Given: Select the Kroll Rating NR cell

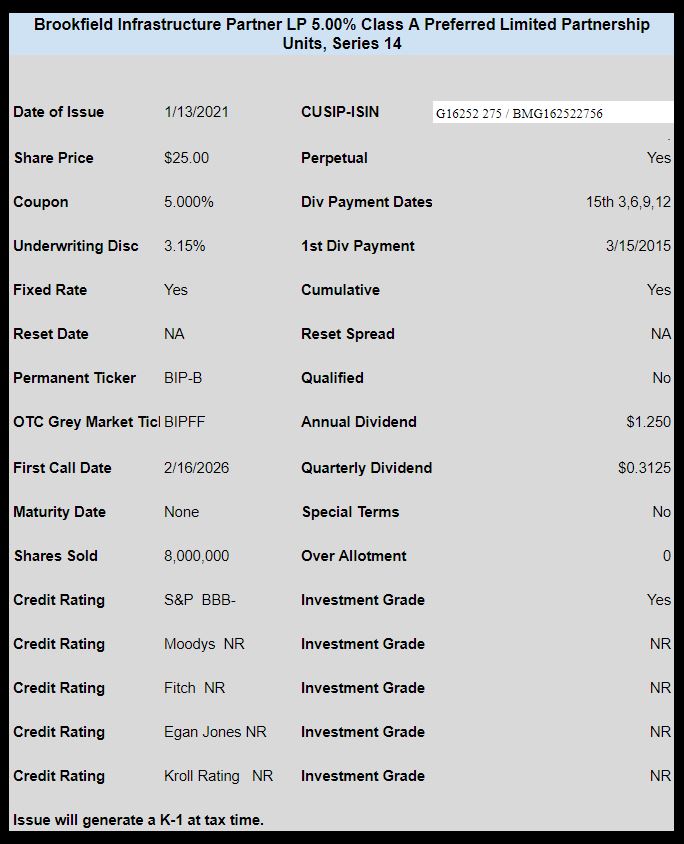Looking at the screenshot, I should 218,776.
